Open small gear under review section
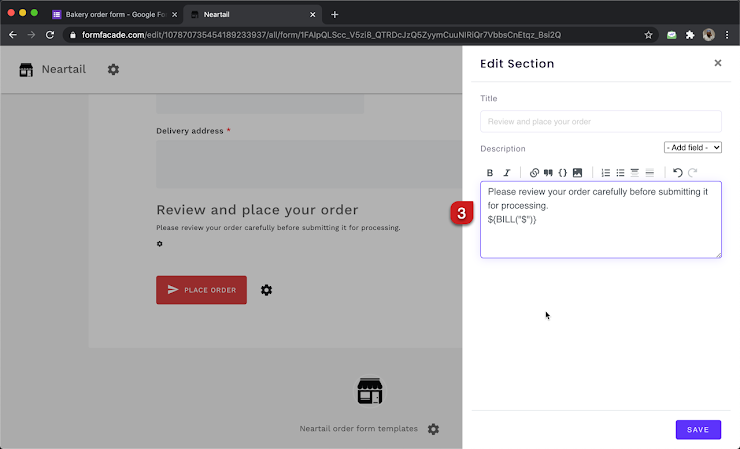The image size is (740, 449). 160,244
